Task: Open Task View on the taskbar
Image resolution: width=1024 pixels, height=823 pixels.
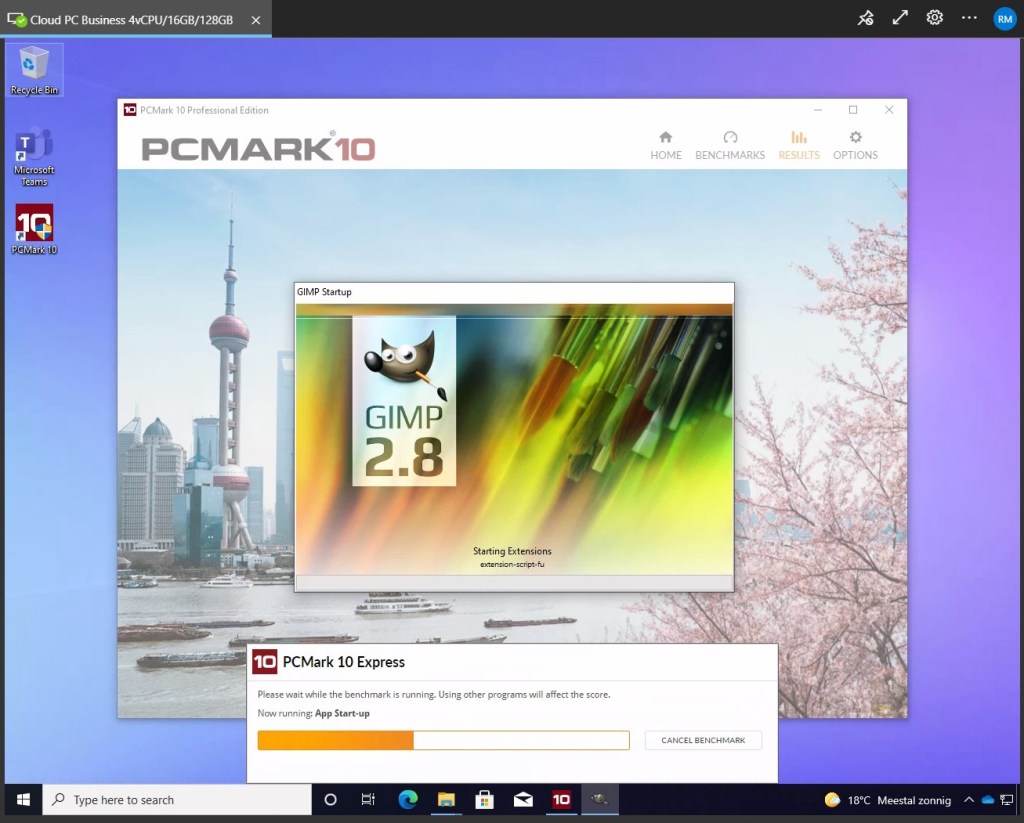Action: (368, 799)
